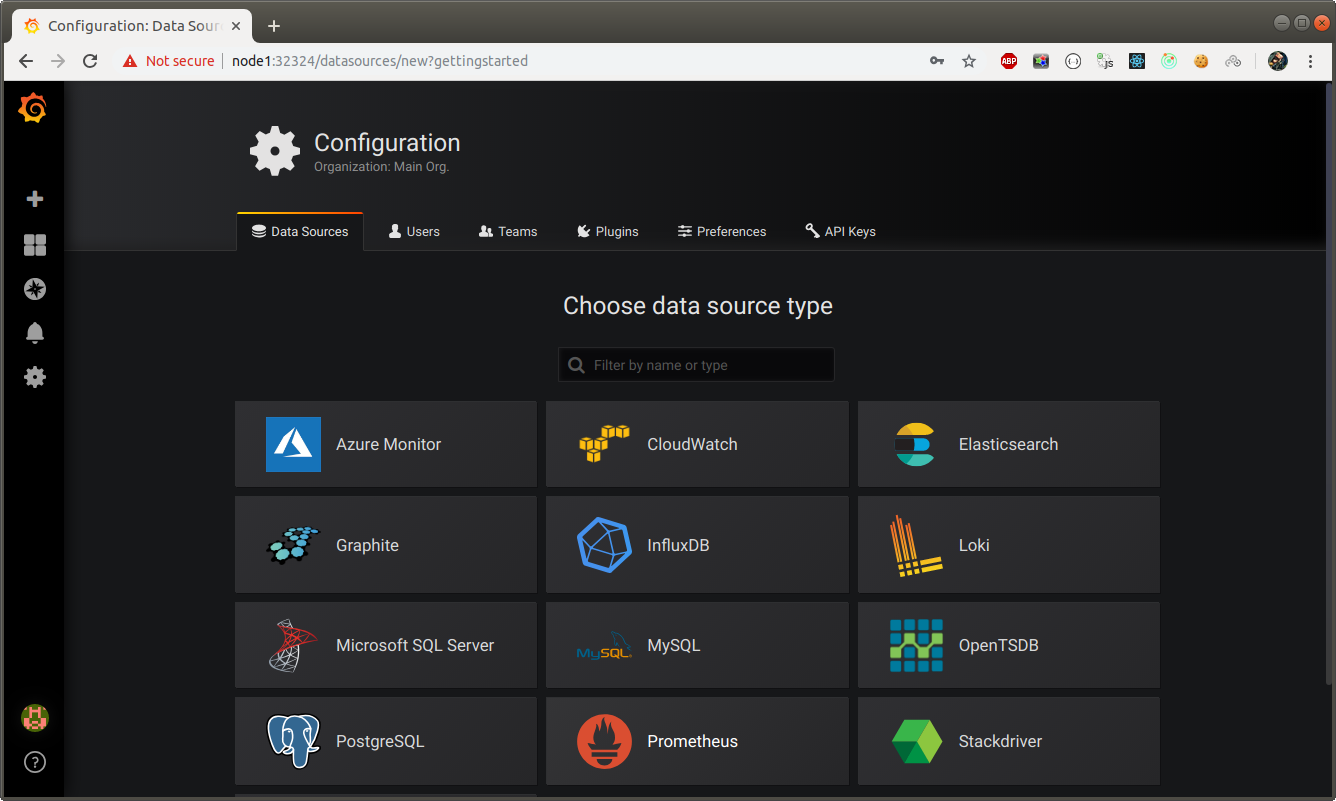Screen dimensions: 1336x801
Task: Select the OpenTSDB logo icon
Action: (916, 645)
